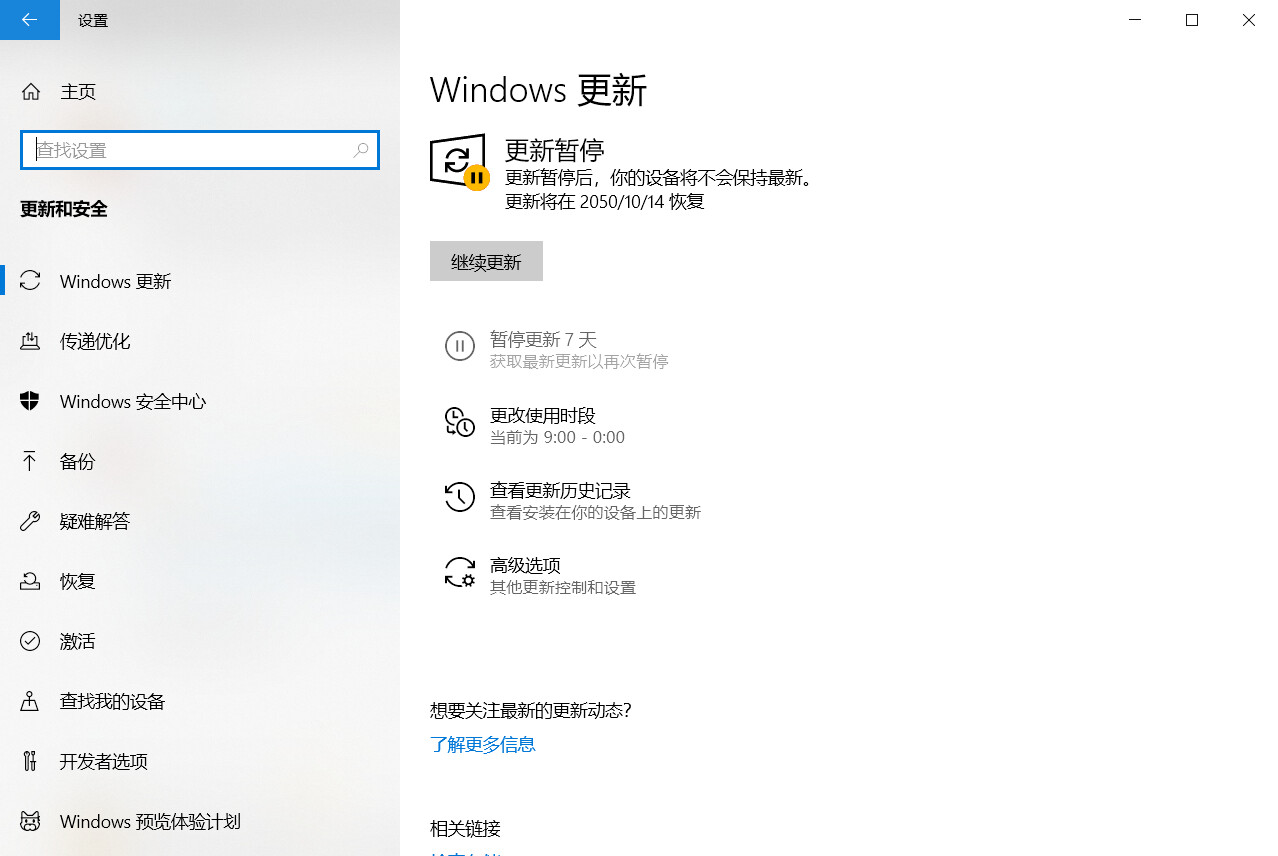Open the 恢复 sidebar section
Image resolution: width=1278 pixels, height=856 pixels.
(x=200, y=581)
